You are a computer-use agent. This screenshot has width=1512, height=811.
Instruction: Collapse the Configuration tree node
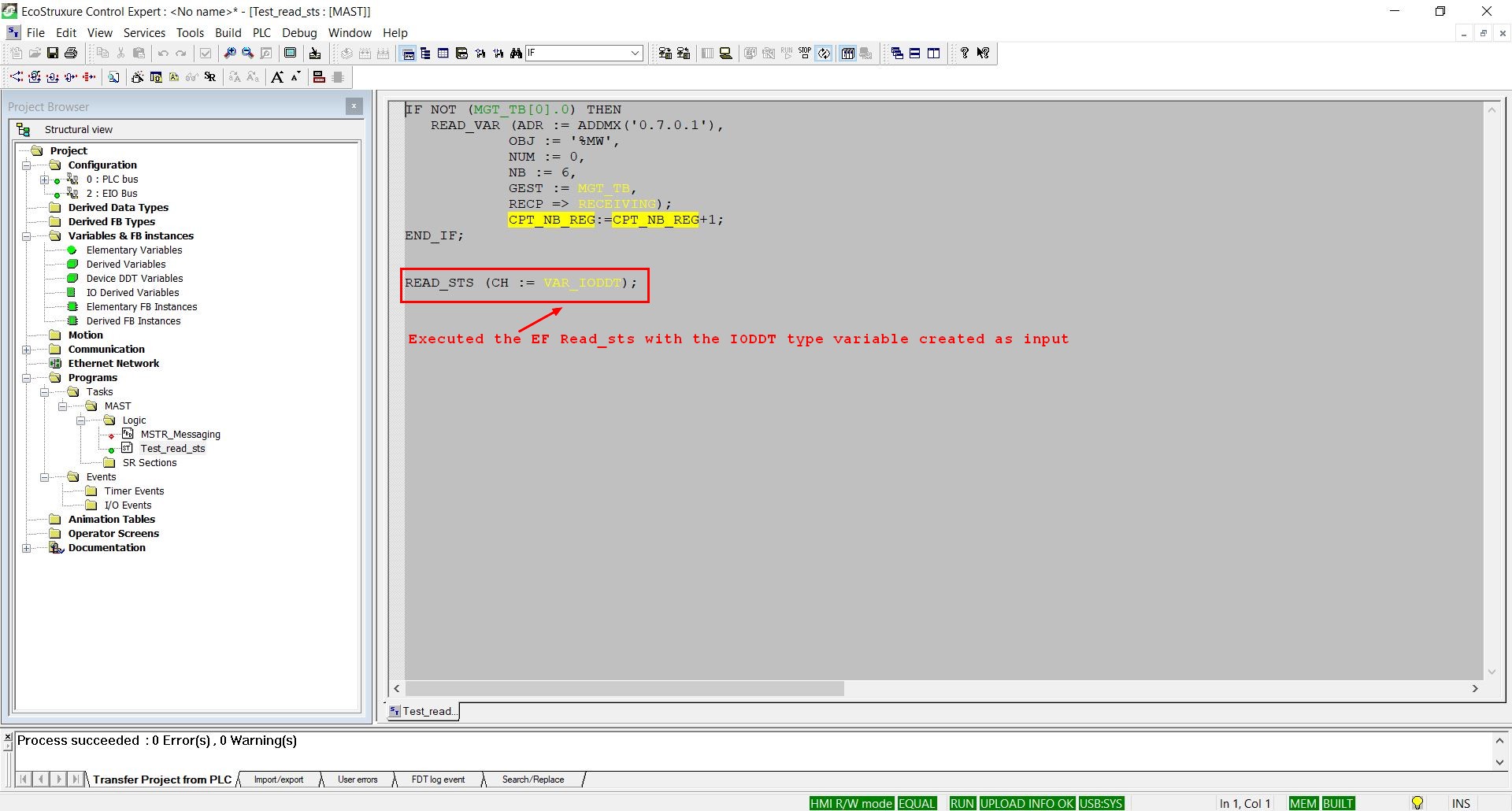click(26, 165)
